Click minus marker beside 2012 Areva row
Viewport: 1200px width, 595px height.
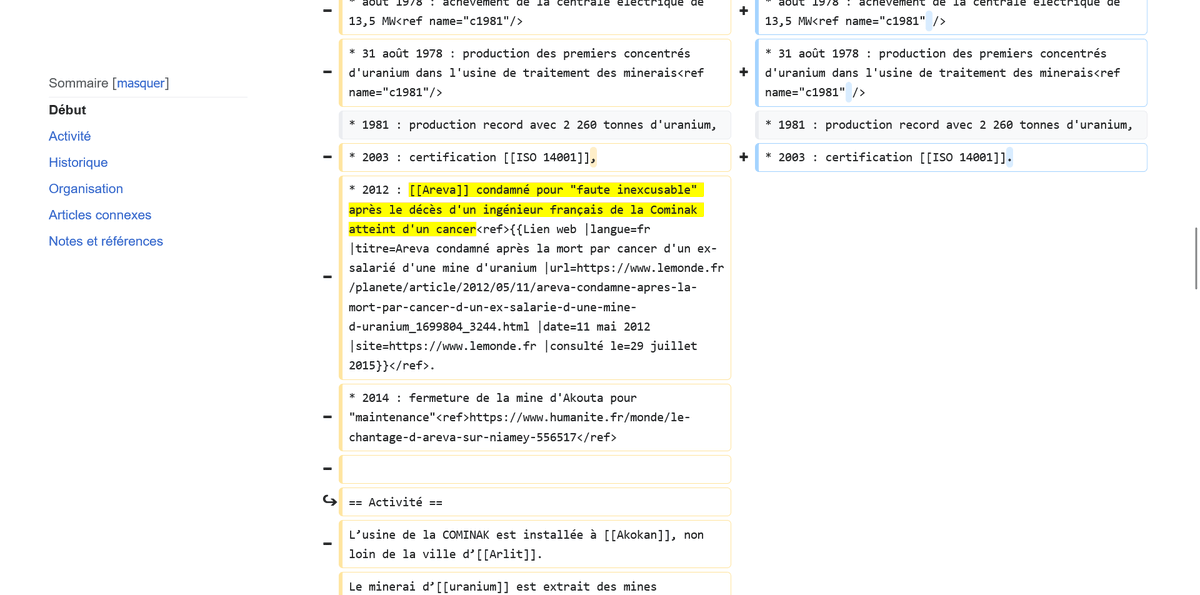click(327, 277)
